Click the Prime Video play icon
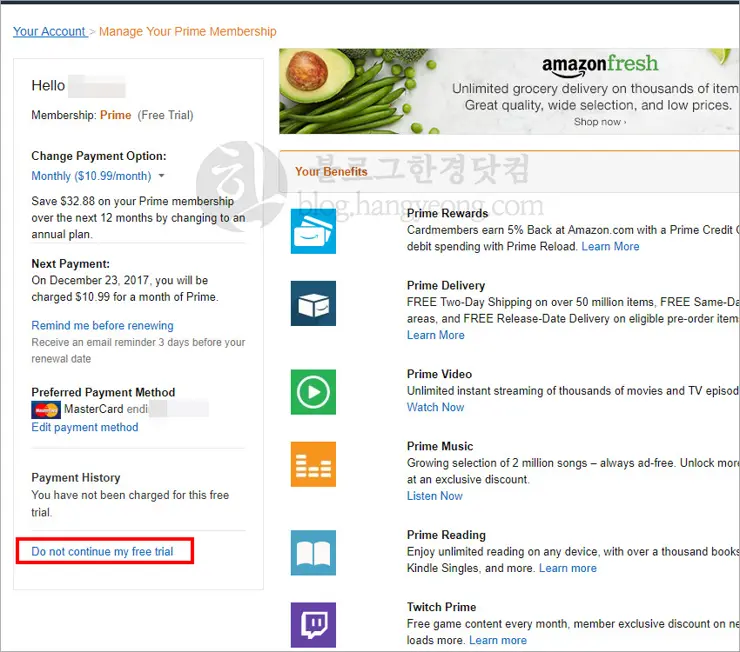The image size is (740, 652). coord(313,391)
